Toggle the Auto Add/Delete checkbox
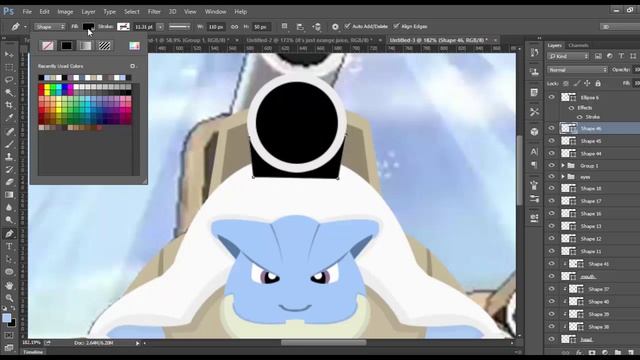Viewport: 640px width, 360px height. [347, 27]
